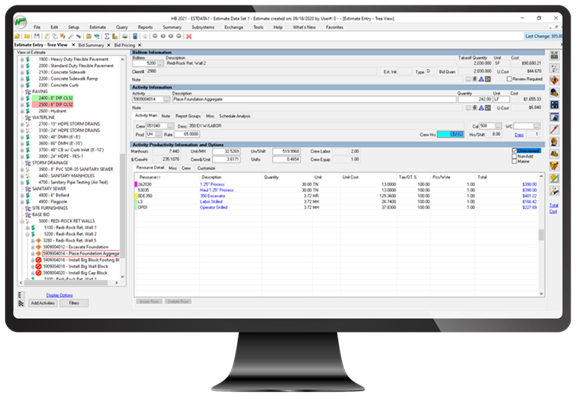Collapse the 5000 REDI-ROCK RET WALLS node
Viewport: 576px width, 397px height.
(x=22, y=221)
